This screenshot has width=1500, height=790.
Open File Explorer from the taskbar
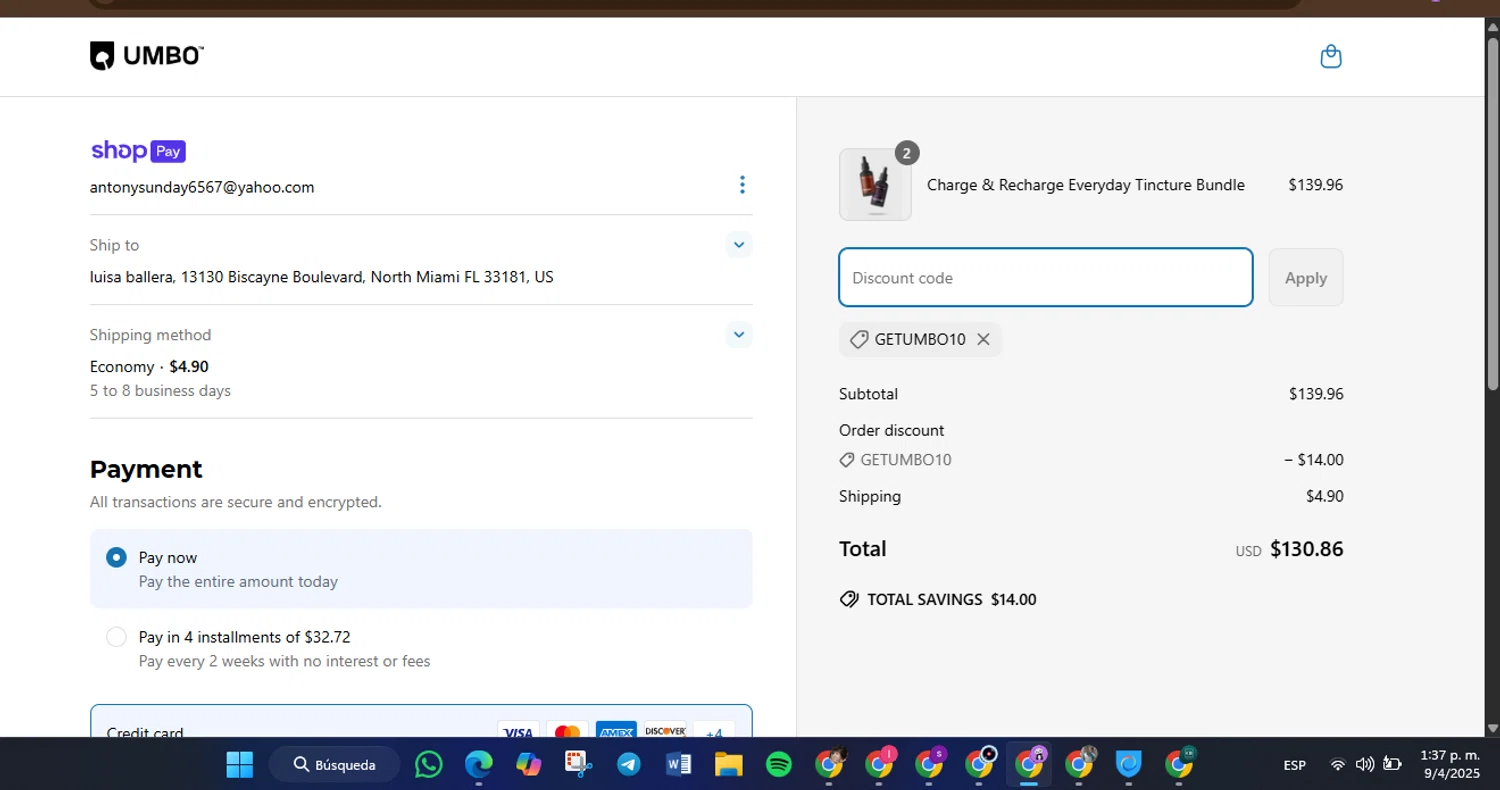(x=729, y=765)
